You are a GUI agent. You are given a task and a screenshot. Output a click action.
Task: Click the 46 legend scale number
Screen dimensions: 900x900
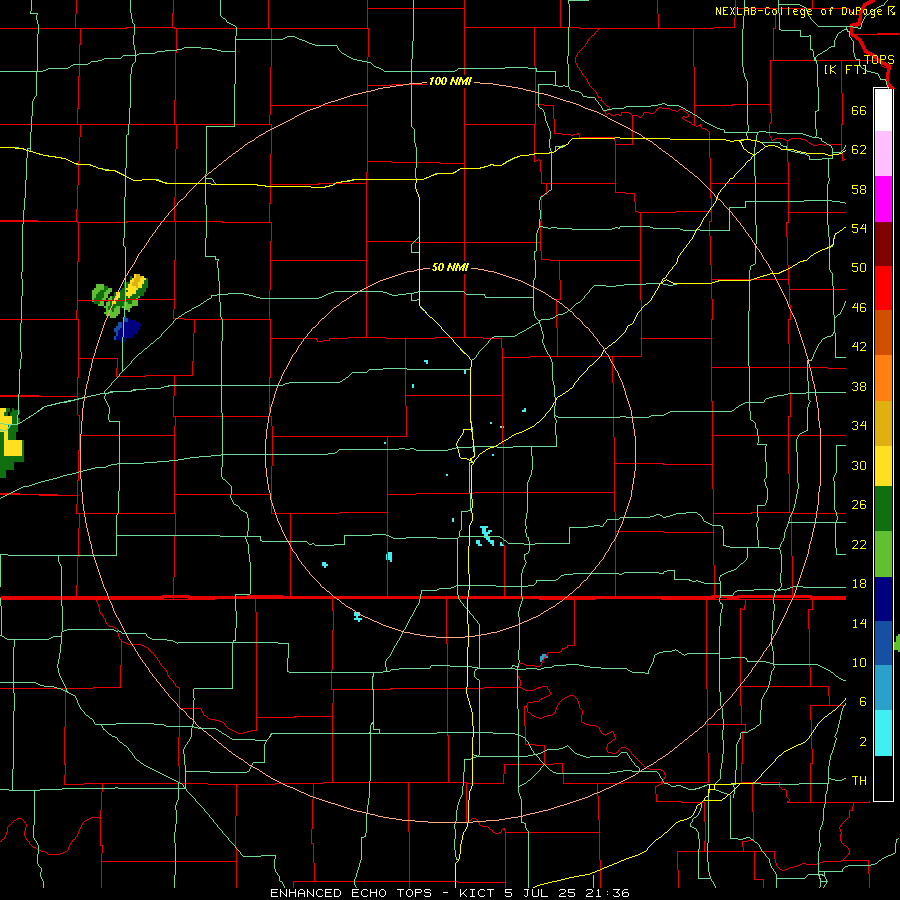coord(859,308)
